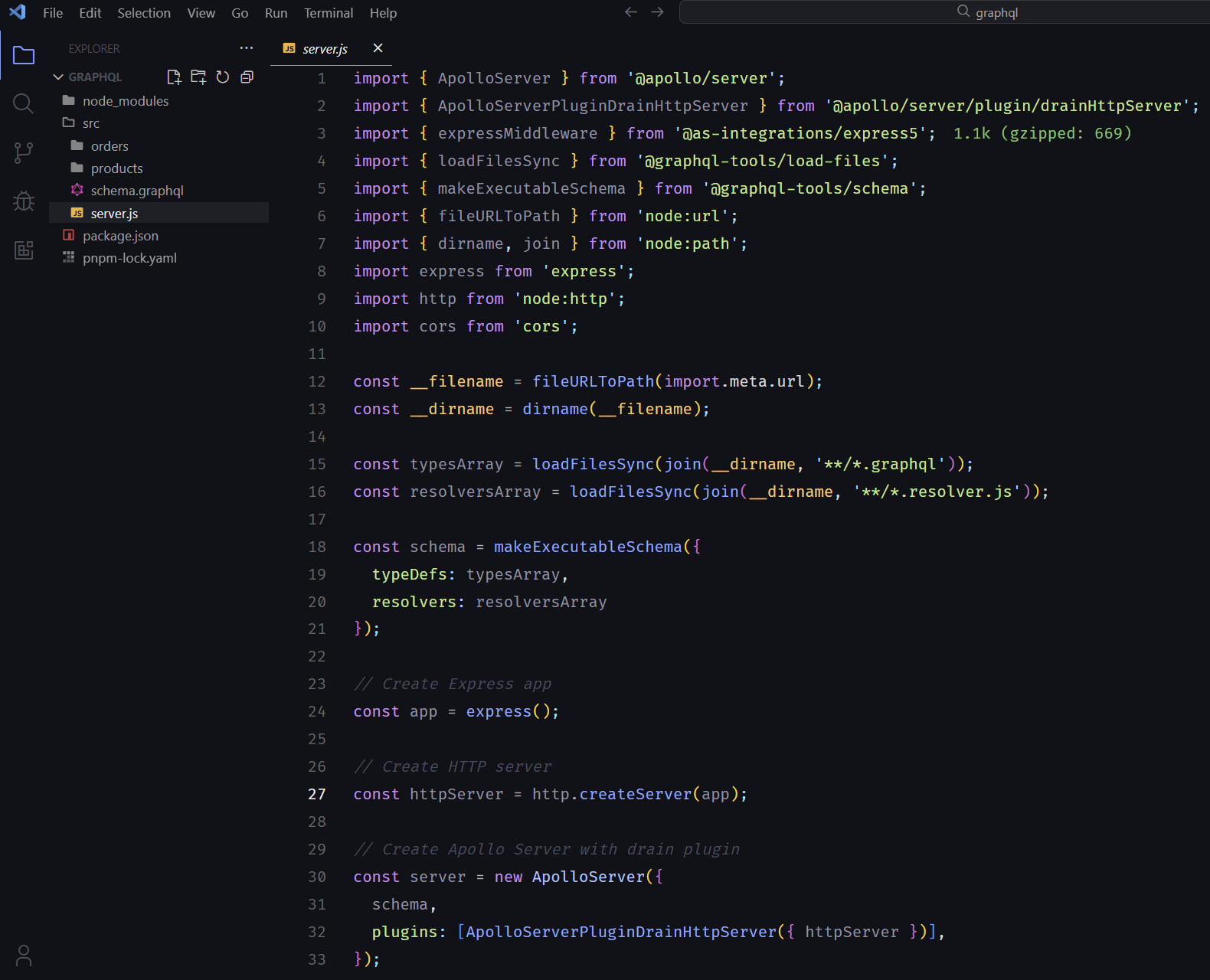This screenshot has height=980, width=1210.
Task: Click 'fileURLToPath' call on line 12
Action: pos(594,381)
